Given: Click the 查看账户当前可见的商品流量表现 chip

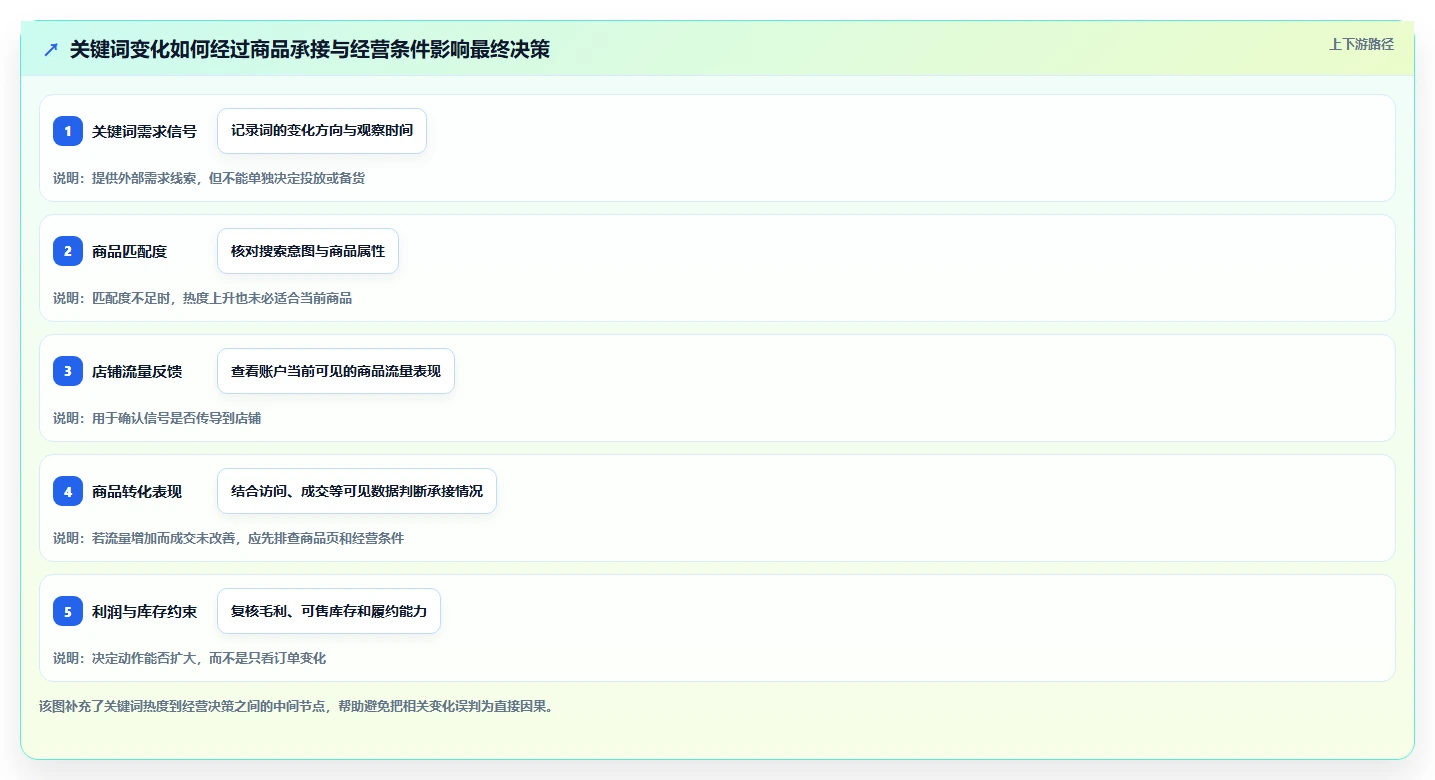Looking at the screenshot, I should point(336,371).
